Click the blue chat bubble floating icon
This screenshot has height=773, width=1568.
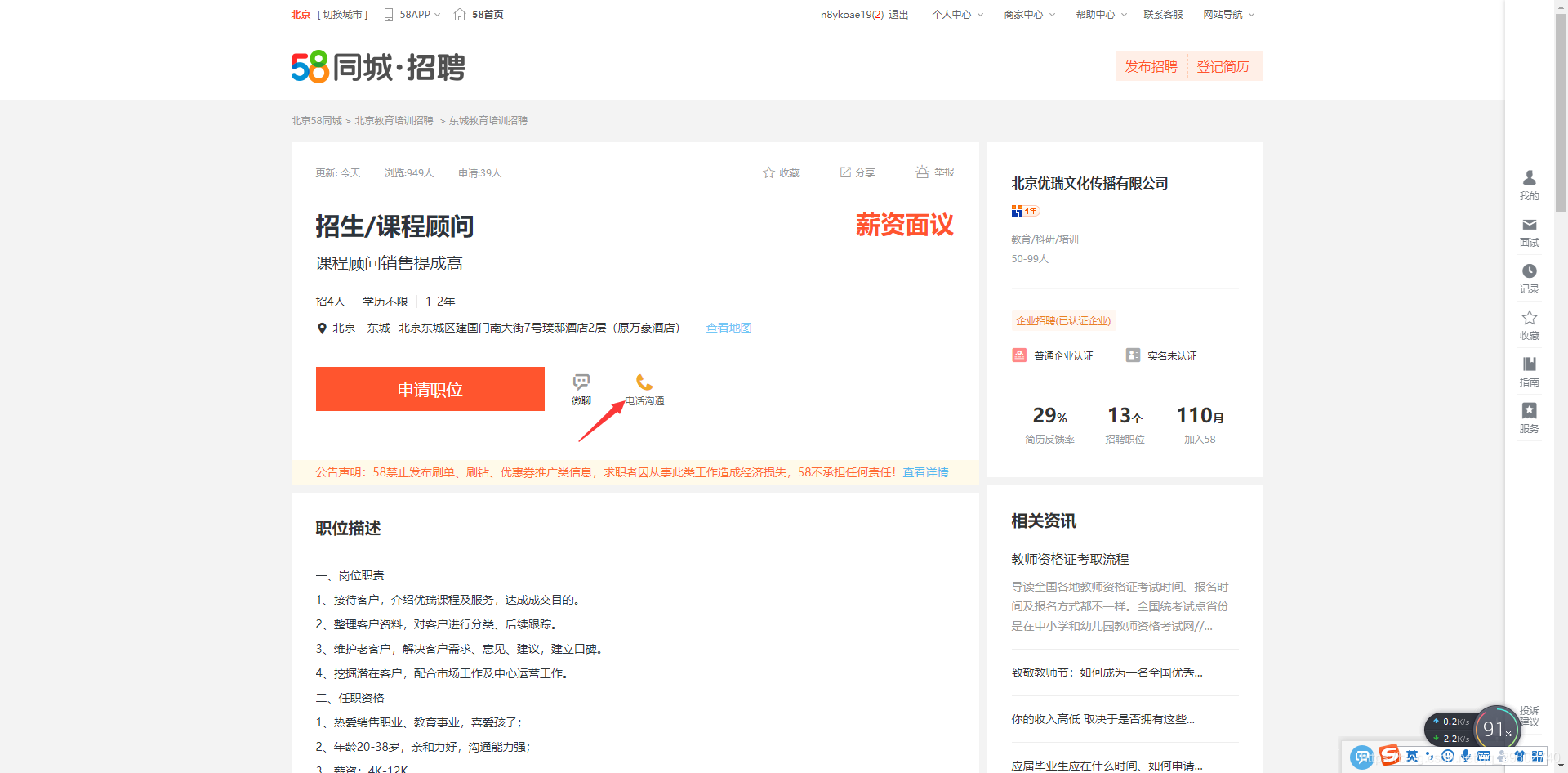[x=1362, y=757]
